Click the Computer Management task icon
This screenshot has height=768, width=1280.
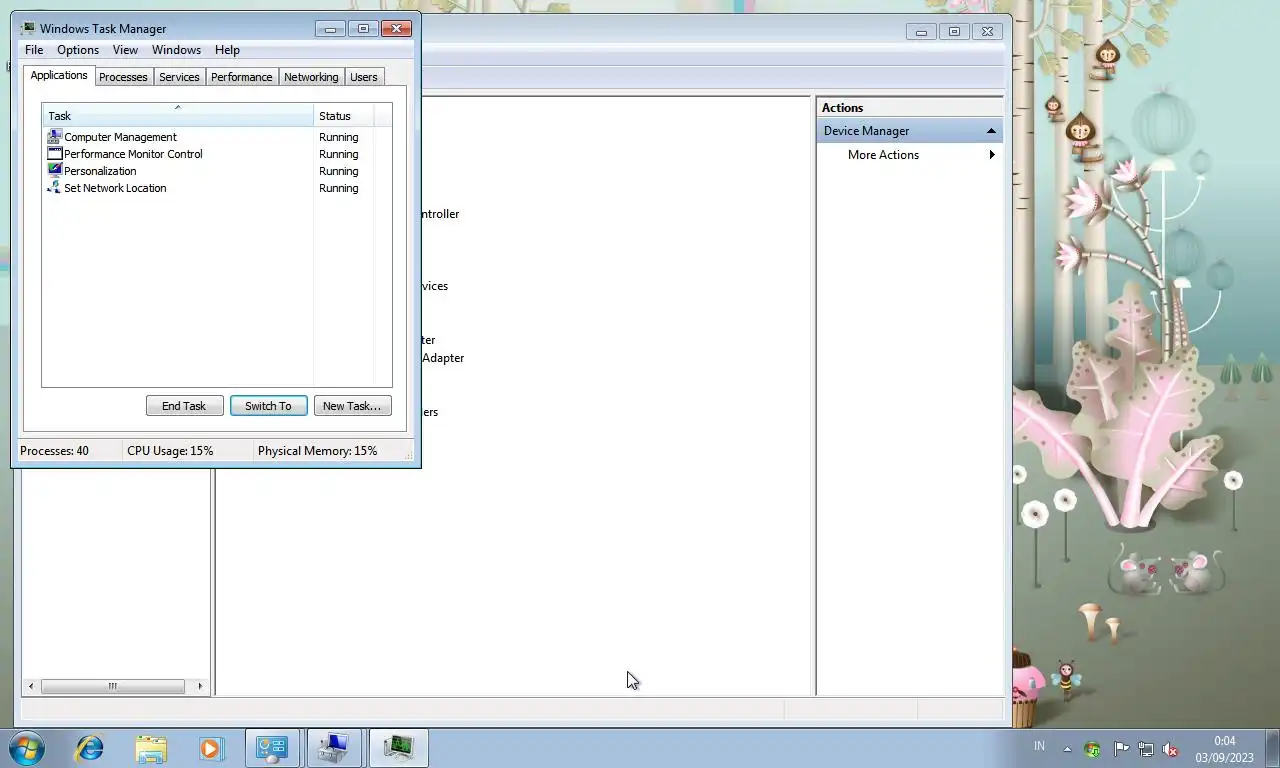(x=55, y=137)
